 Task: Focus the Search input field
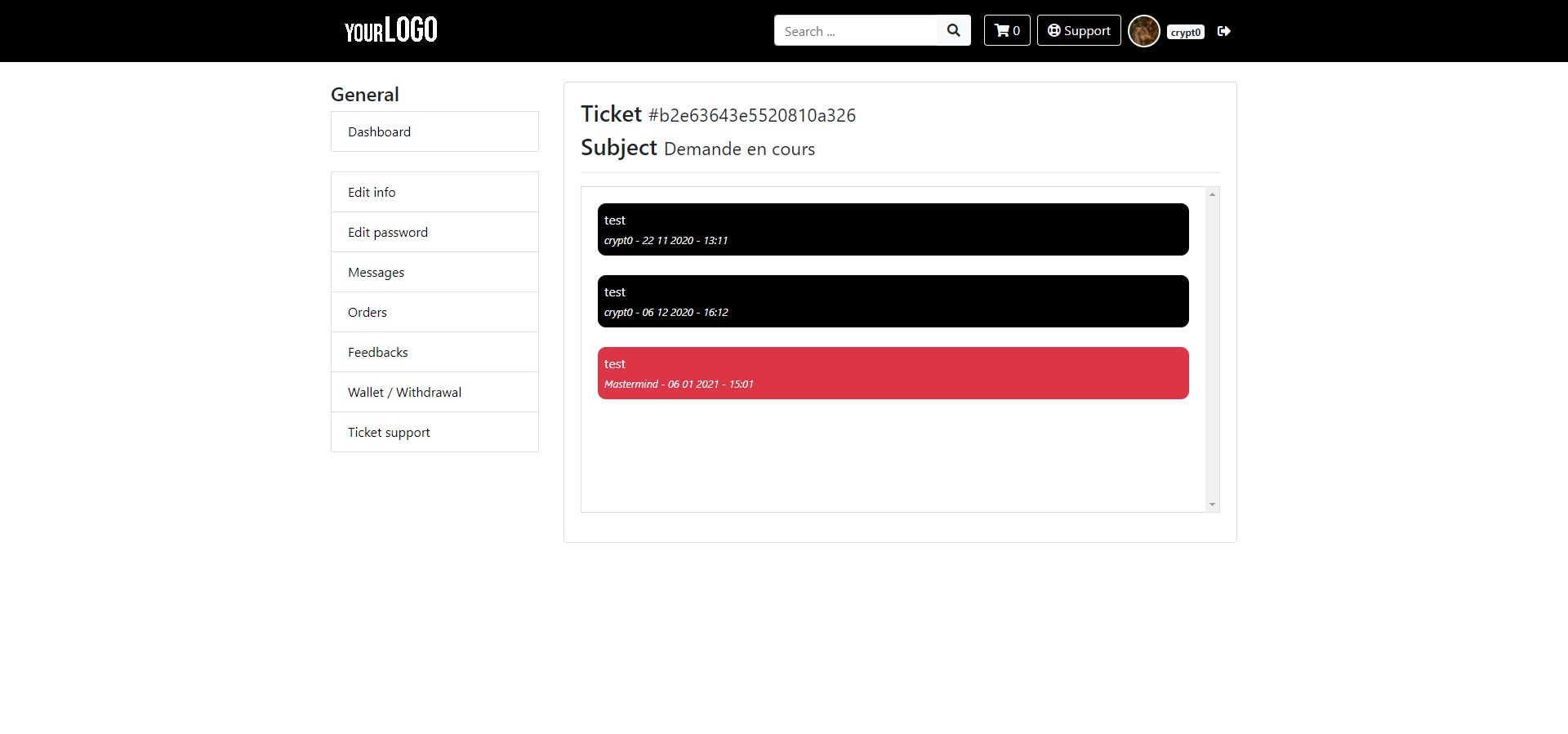(855, 30)
